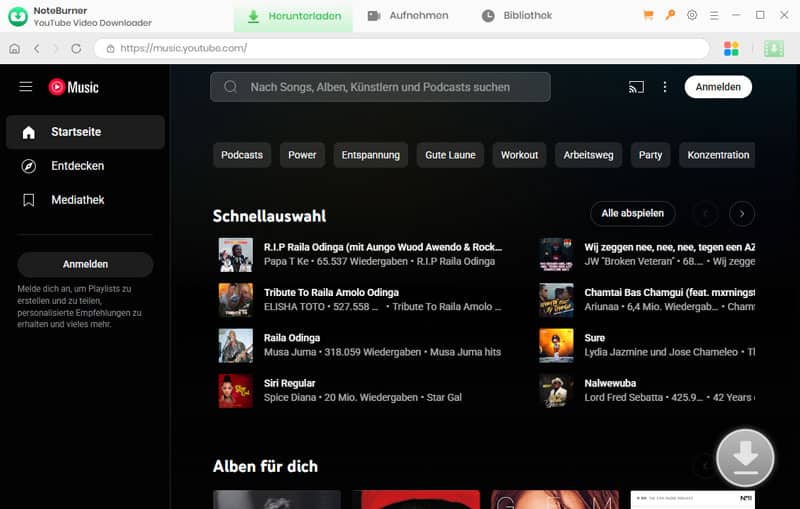Open artist Papa T Ke link
This screenshot has width=800, height=509.
(286, 262)
